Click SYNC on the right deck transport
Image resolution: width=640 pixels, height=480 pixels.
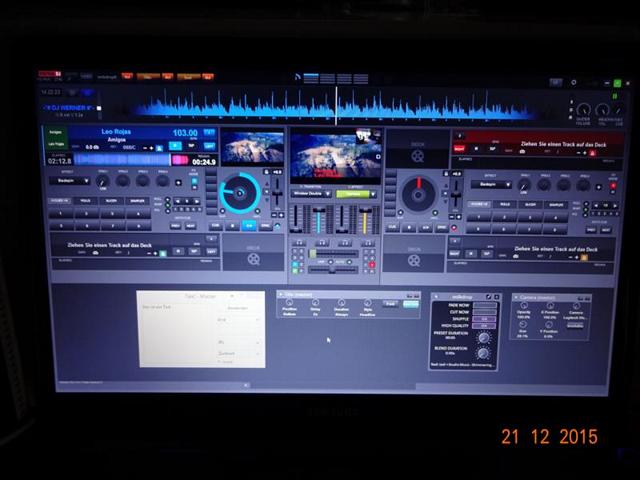[442, 228]
